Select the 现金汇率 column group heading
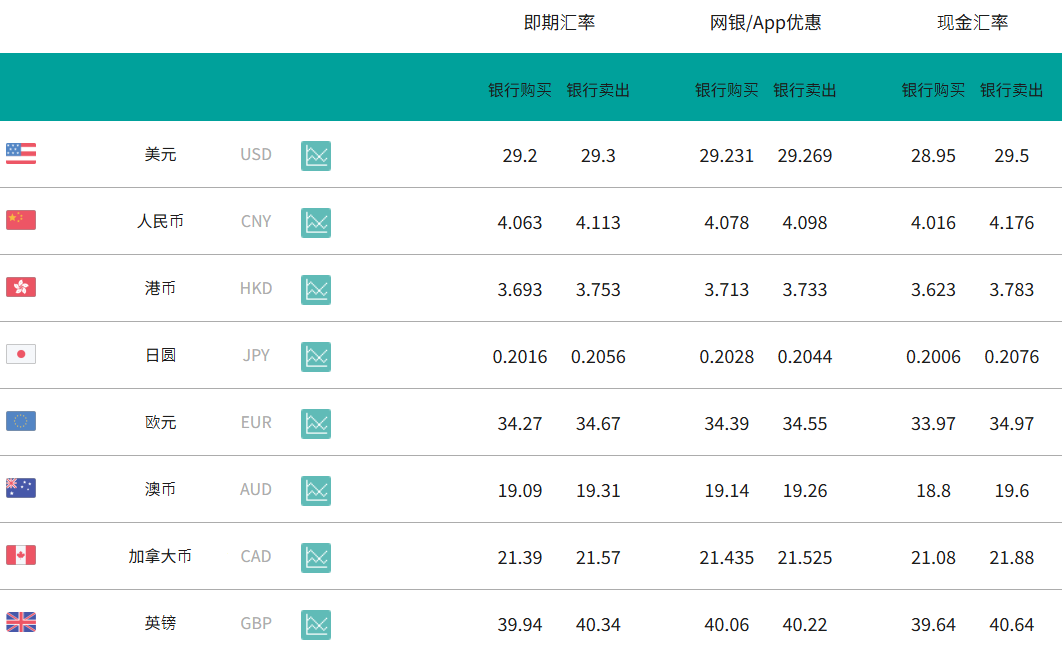The width and height of the screenshot is (1062, 653). (973, 23)
